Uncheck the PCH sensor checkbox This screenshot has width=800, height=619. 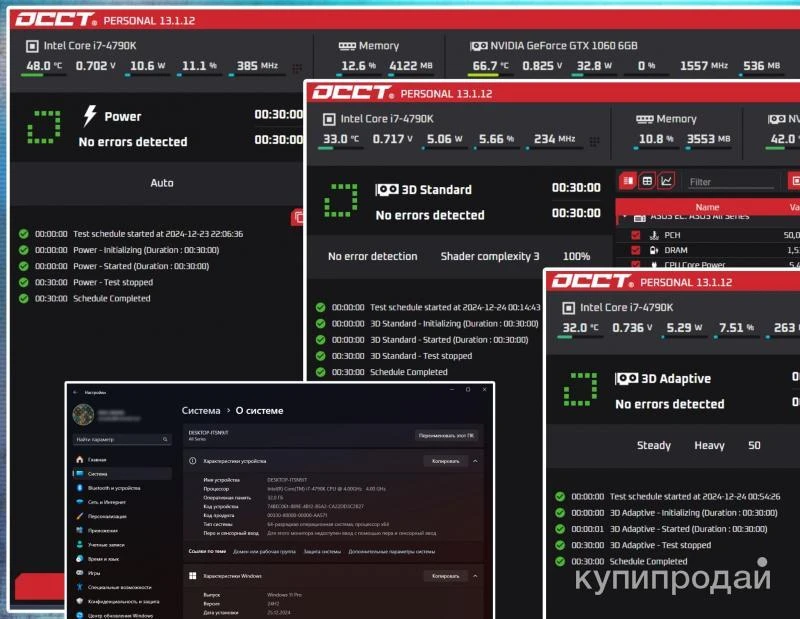pos(635,236)
